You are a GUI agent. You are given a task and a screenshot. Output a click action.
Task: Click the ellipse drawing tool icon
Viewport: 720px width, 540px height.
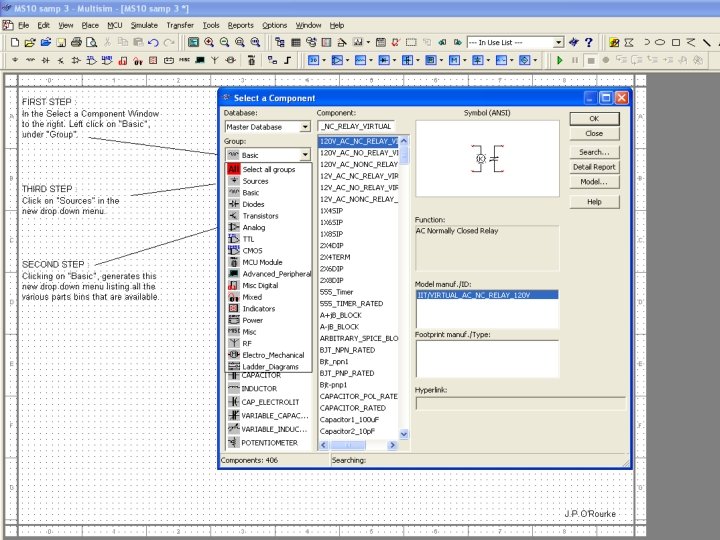pyautogui.click(x=660, y=42)
